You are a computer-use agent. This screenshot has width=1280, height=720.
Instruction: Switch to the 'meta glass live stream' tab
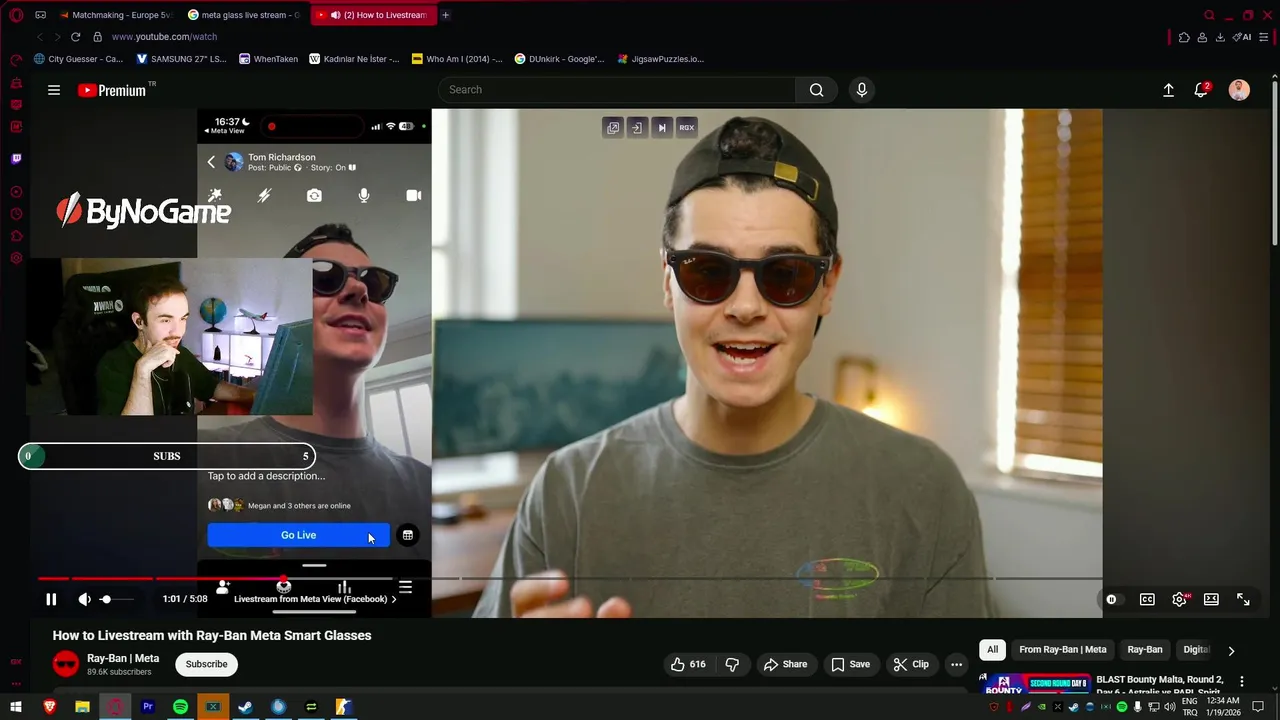tap(244, 15)
